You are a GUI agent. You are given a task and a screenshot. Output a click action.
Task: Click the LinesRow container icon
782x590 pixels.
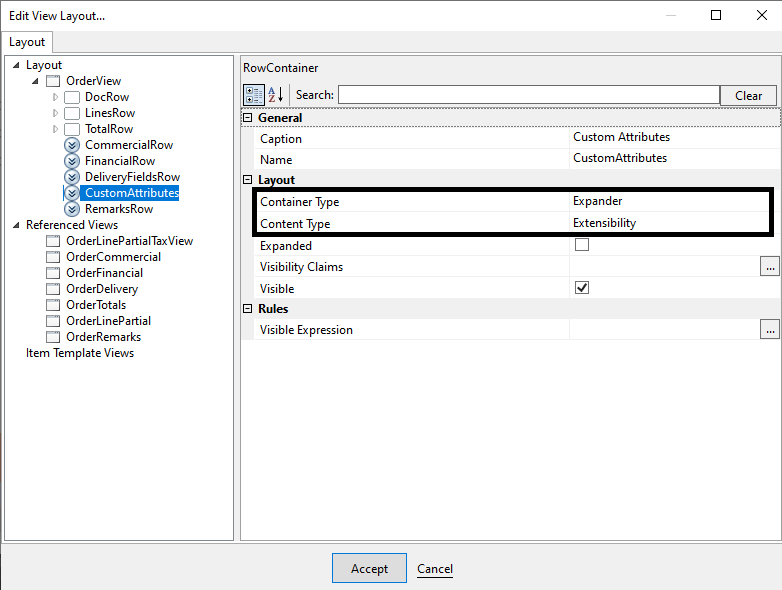[72, 113]
